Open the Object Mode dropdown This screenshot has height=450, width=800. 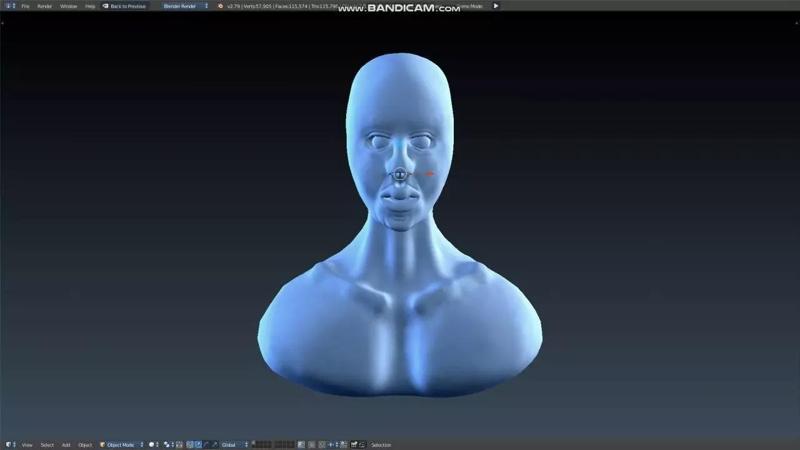tap(122, 445)
